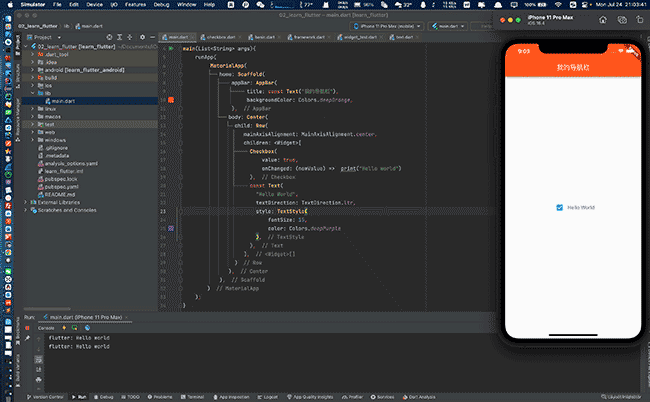Screen dimensions: 650x402
Task: Open the iPhone 11 Pro Max device selector
Action: point(387,26)
